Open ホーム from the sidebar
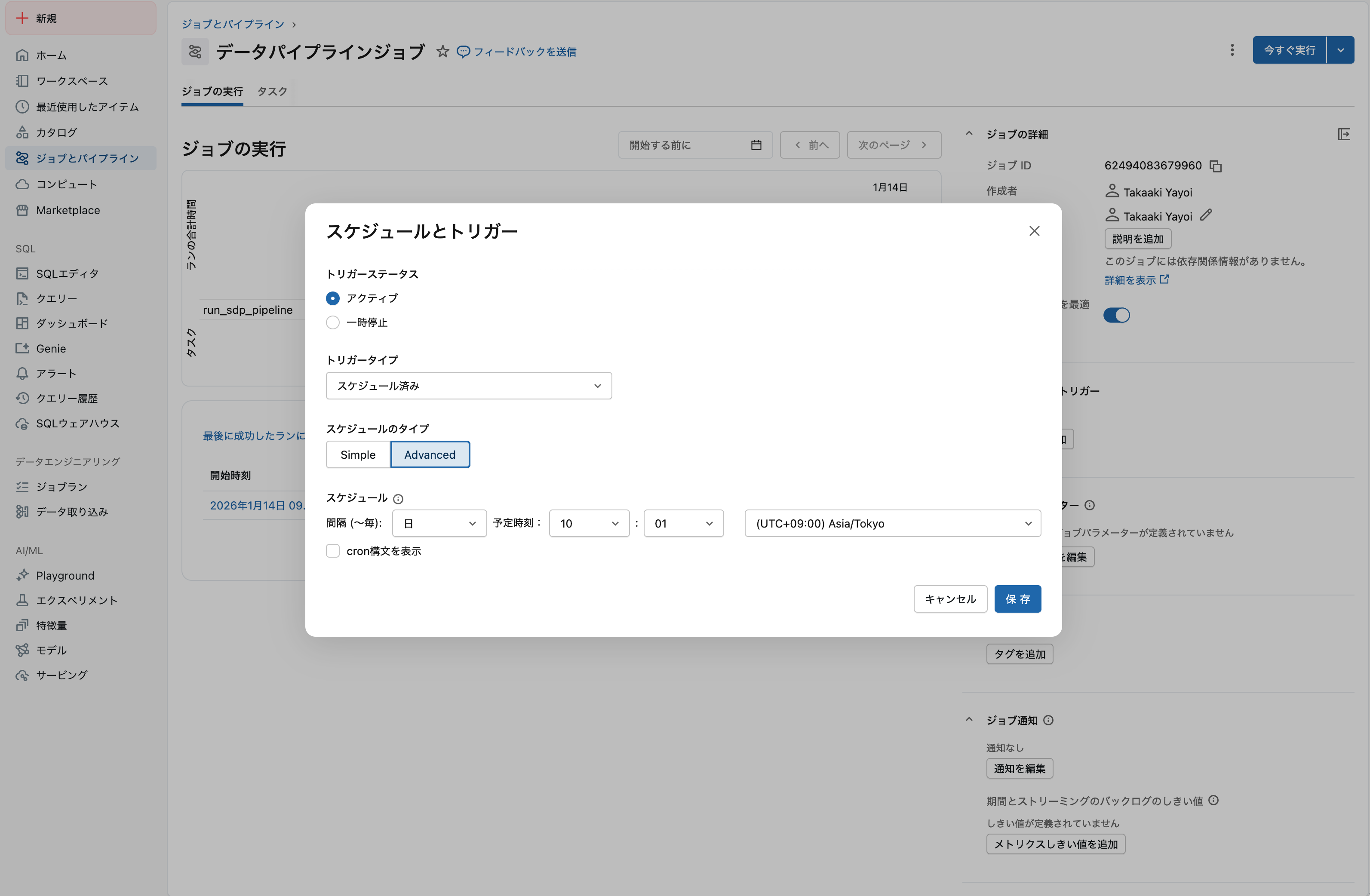1370x896 pixels. pos(51,55)
